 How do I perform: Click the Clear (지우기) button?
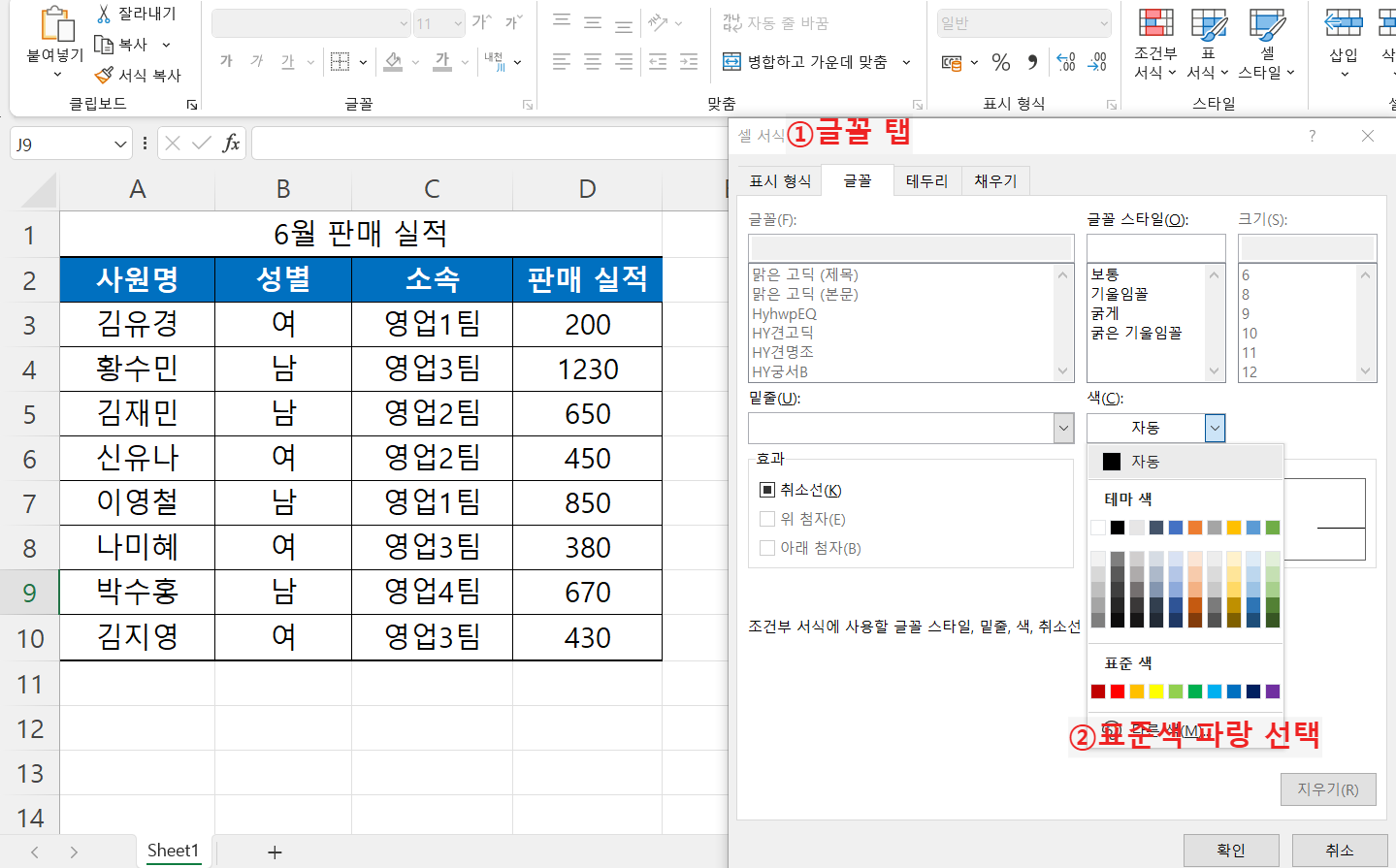click(x=1327, y=788)
